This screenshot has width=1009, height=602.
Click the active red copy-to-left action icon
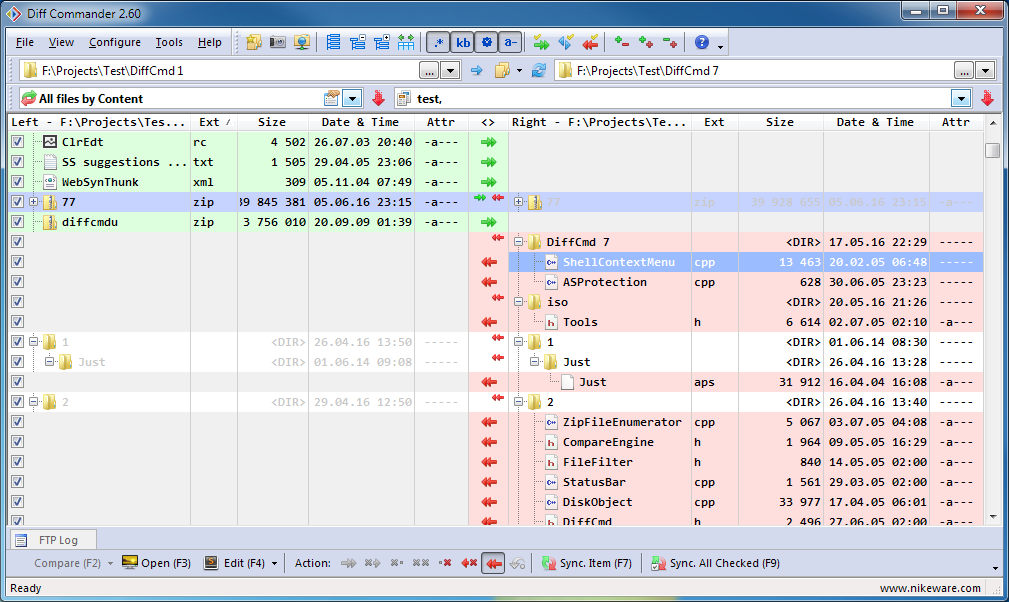(x=492, y=563)
